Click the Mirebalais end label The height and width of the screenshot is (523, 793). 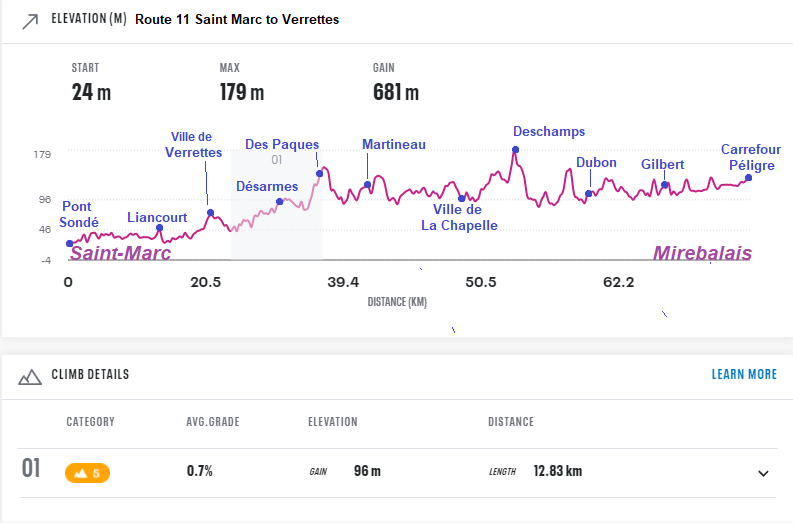pos(702,253)
